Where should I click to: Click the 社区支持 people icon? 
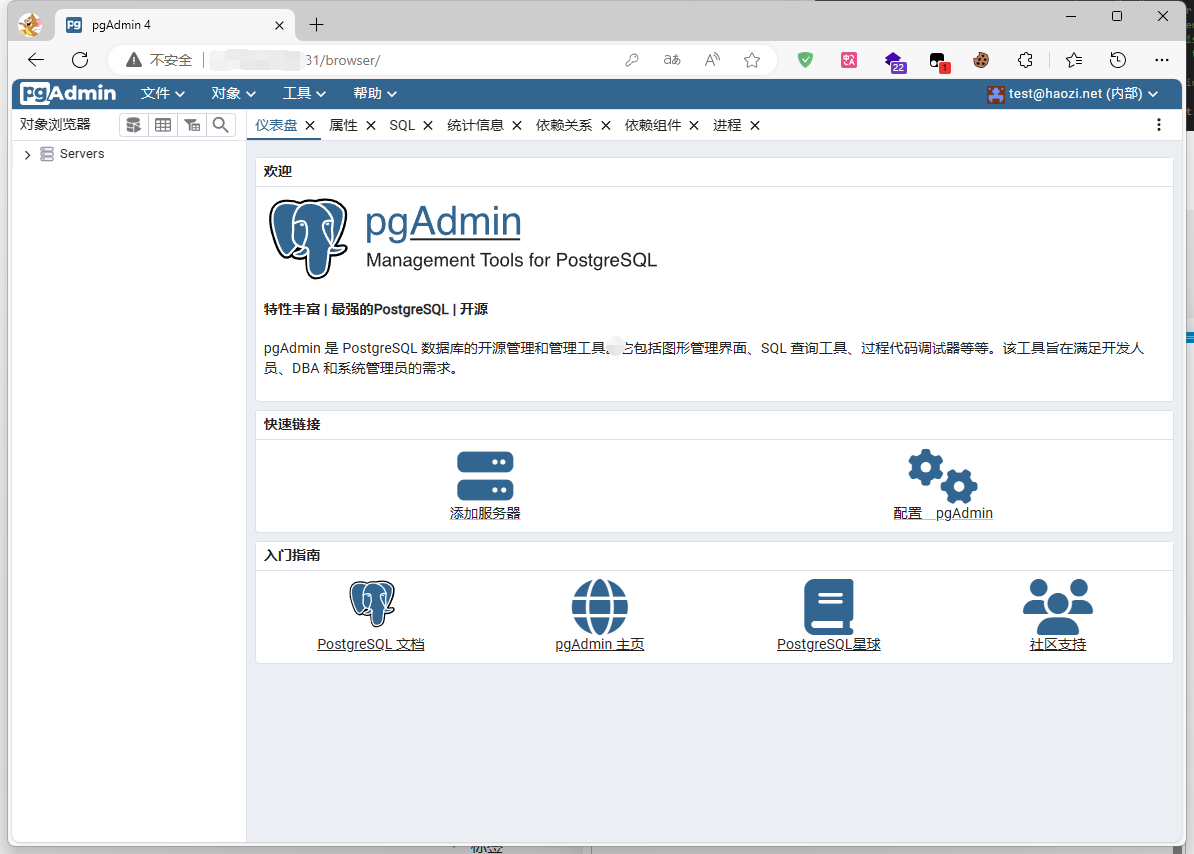(x=1057, y=606)
